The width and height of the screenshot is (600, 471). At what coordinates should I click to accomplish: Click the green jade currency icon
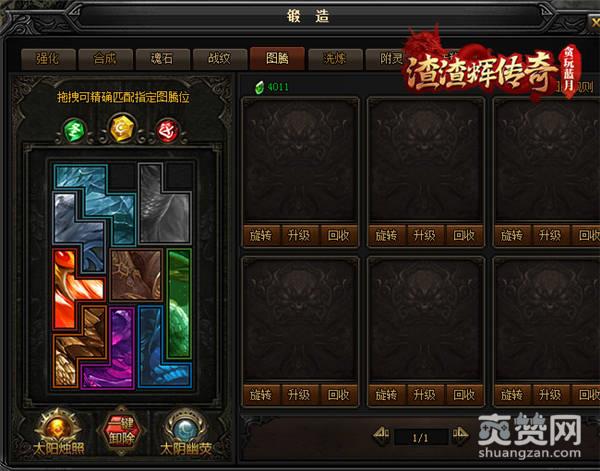pos(259,87)
